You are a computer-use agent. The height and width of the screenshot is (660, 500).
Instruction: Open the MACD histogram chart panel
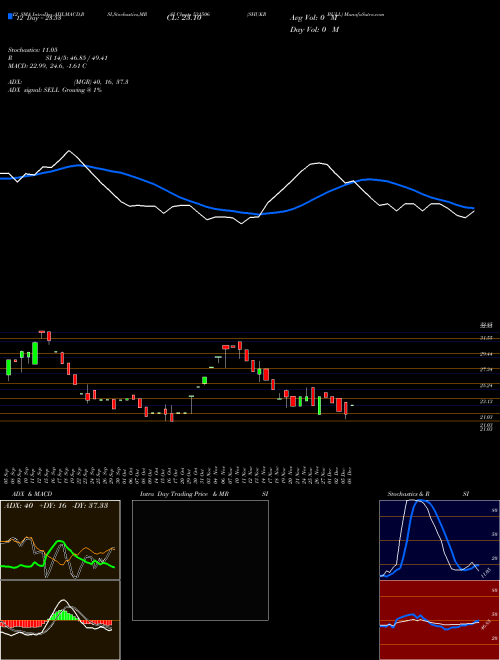coord(60,620)
